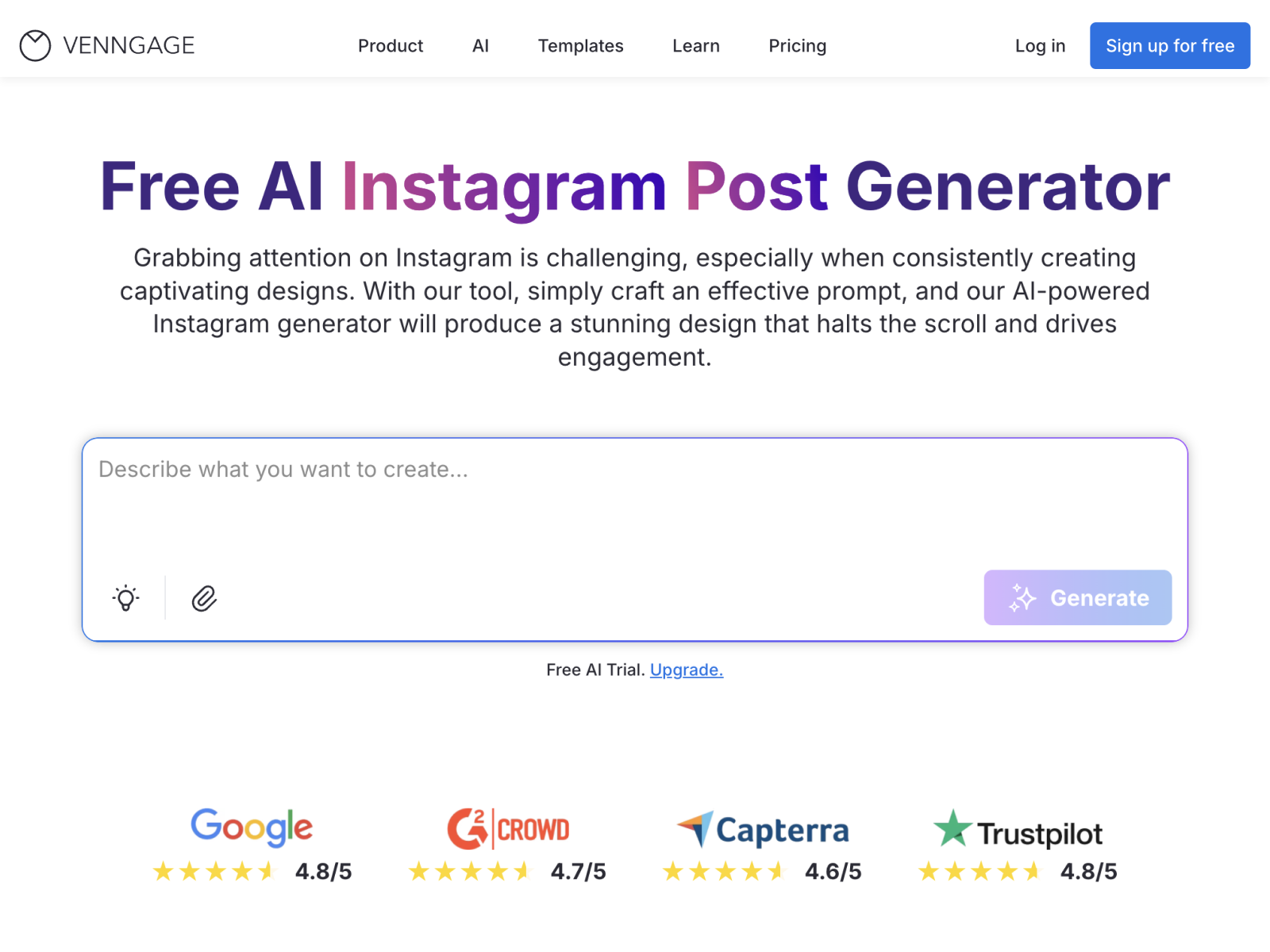1270x952 pixels.
Task: Click the Sign up for free button
Action: (1169, 45)
